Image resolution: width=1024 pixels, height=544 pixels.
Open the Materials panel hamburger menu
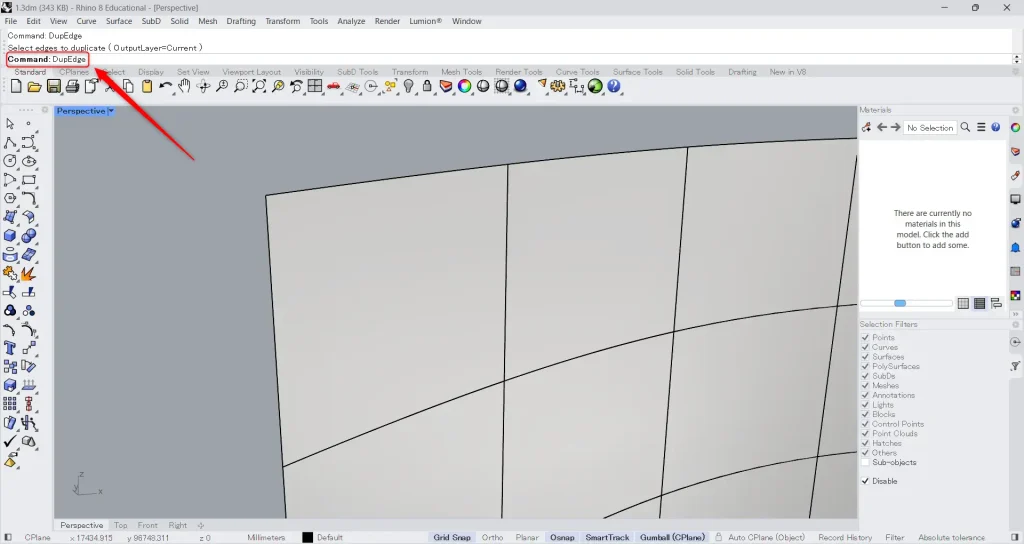pyautogui.click(x=981, y=127)
